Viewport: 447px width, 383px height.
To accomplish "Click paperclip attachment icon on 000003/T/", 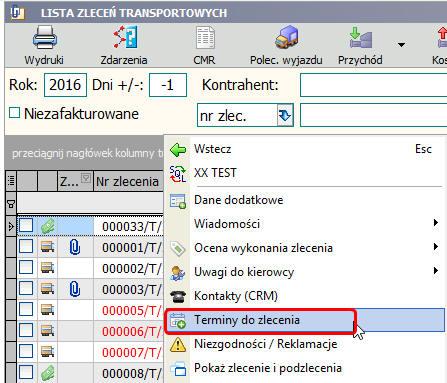I will [75, 289].
